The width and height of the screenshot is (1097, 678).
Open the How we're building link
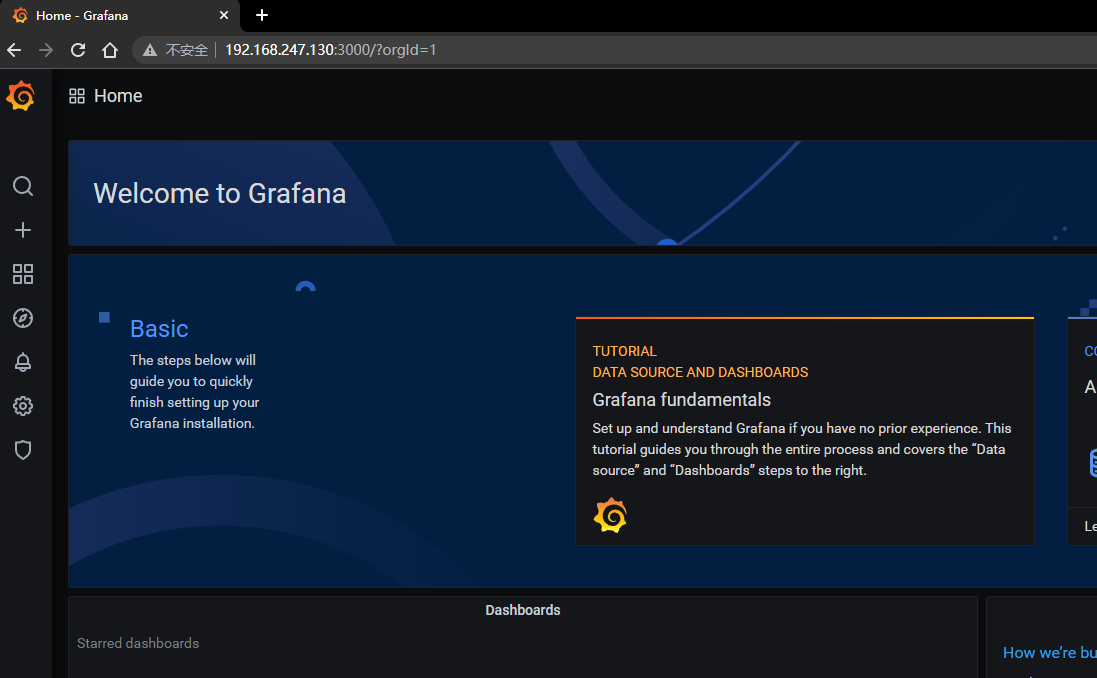(1049, 653)
